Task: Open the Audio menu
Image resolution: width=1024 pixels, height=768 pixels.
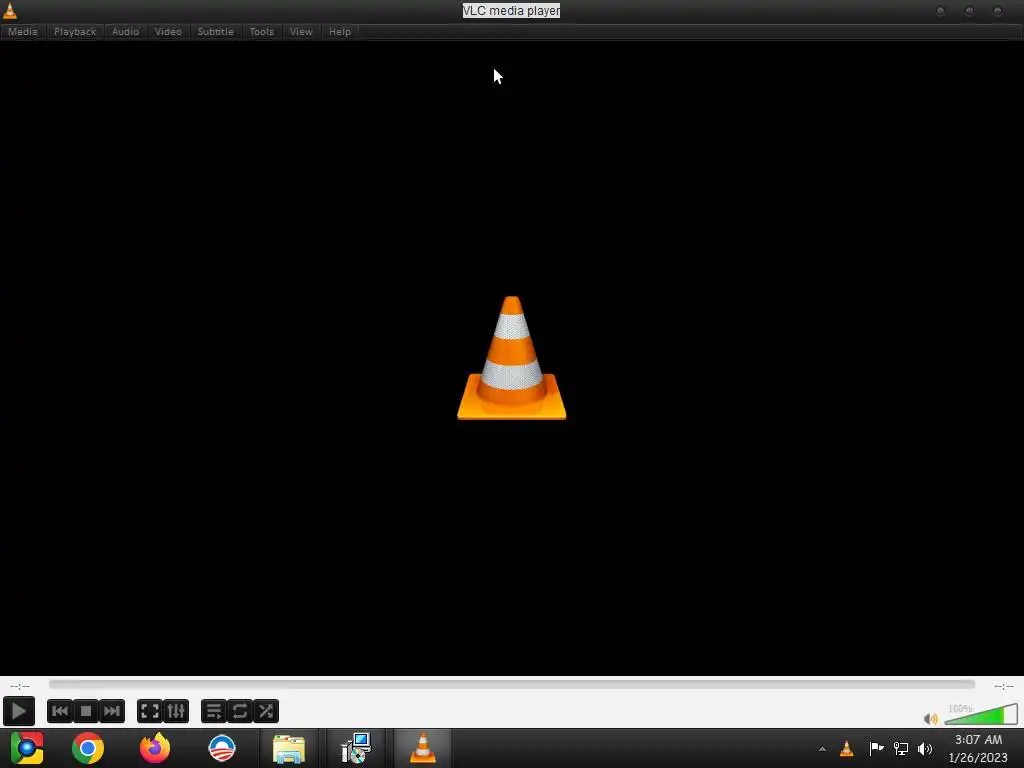Action: click(x=125, y=31)
